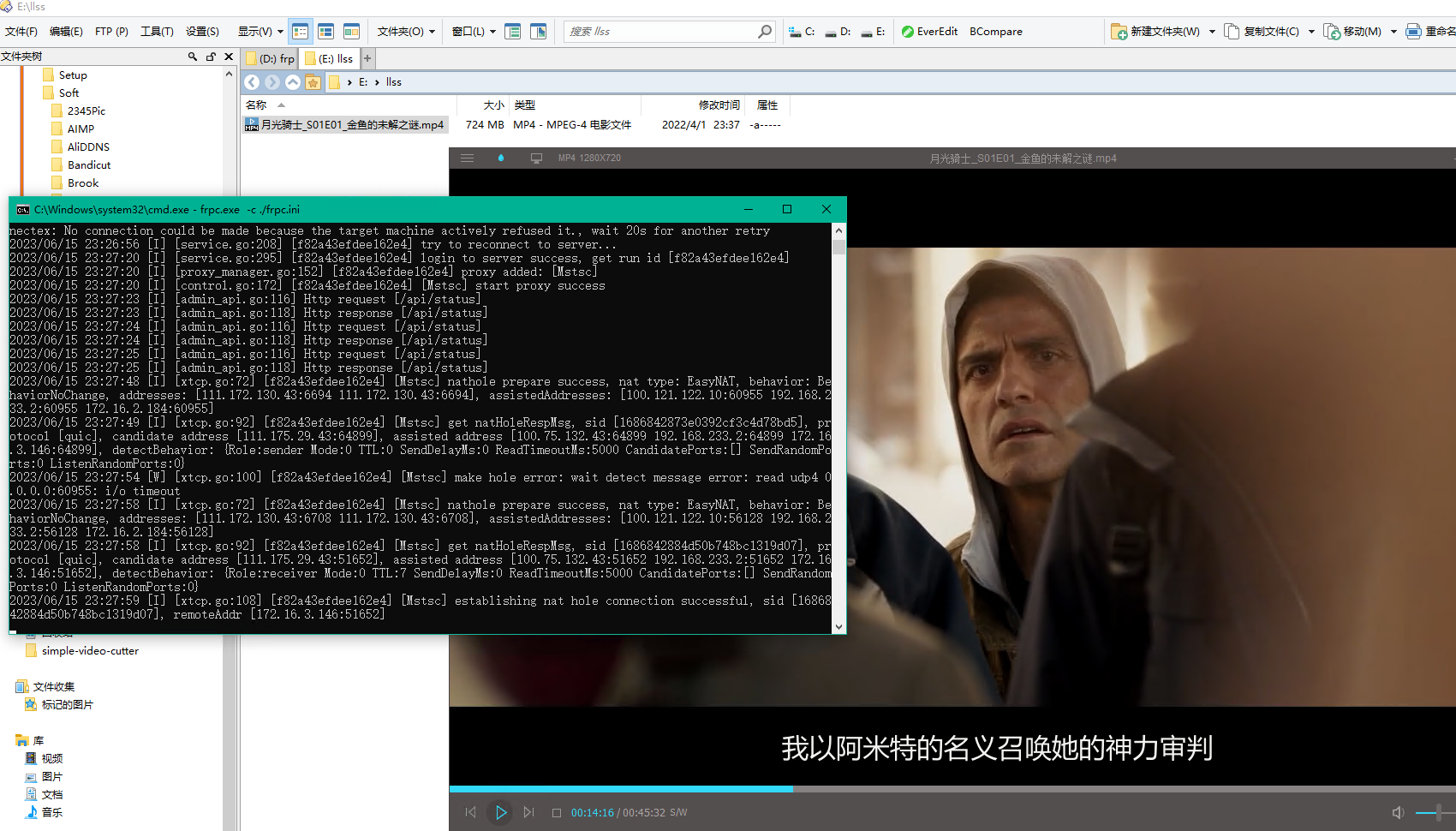The image size is (1456, 831).
Task: Switch to the (D:) frp tab
Action: [x=271, y=58]
